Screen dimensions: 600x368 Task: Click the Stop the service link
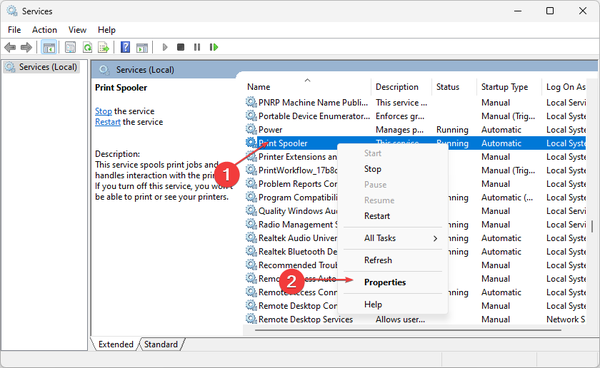[103, 111]
